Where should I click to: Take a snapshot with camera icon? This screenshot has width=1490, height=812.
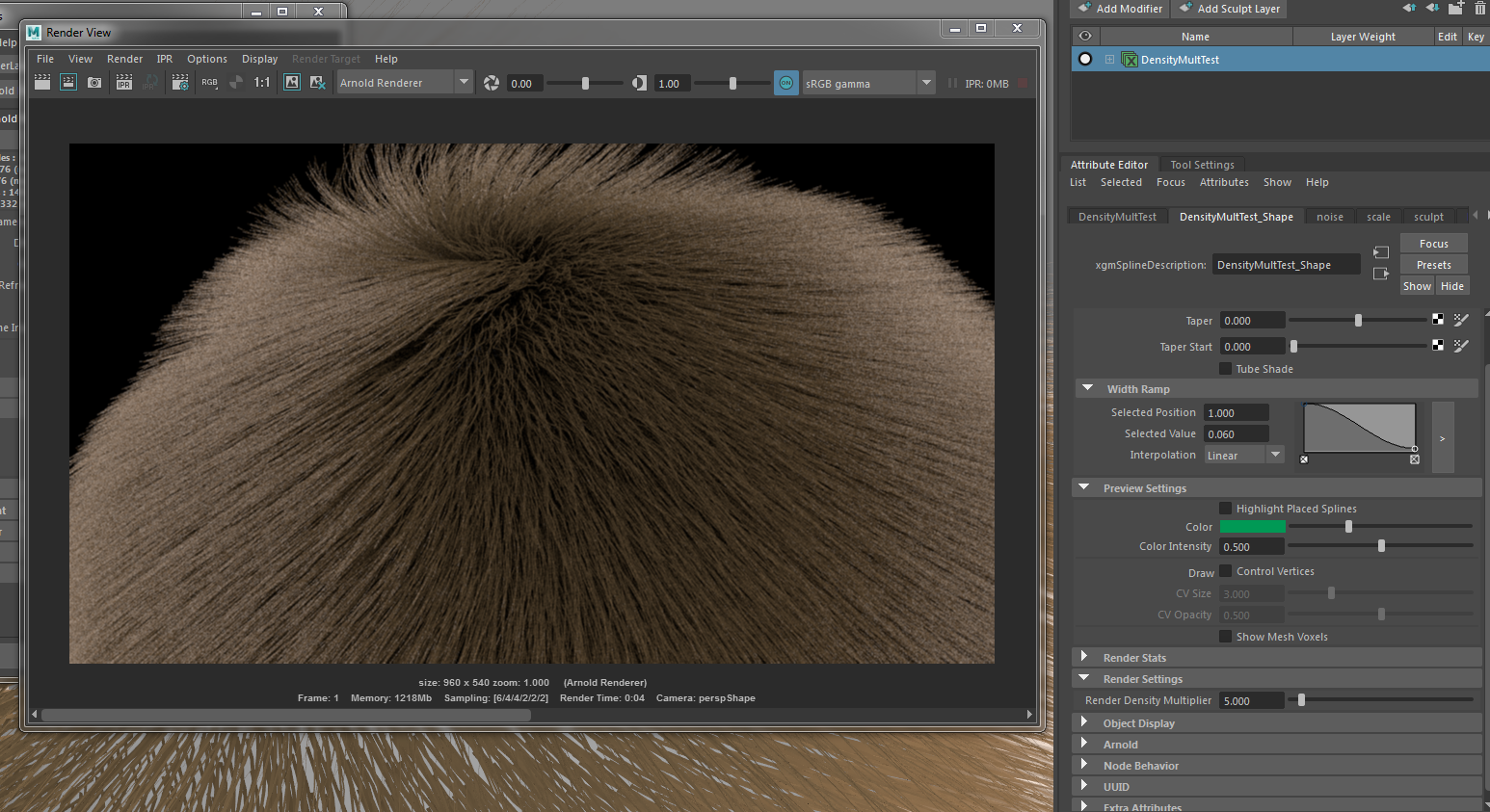[94, 83]
